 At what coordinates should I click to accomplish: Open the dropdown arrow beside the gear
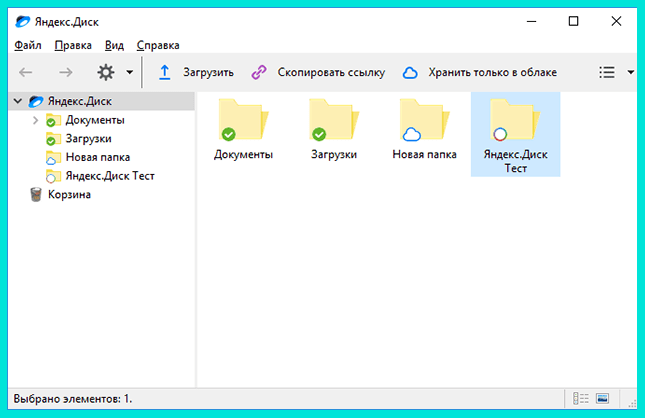(130, 72)
